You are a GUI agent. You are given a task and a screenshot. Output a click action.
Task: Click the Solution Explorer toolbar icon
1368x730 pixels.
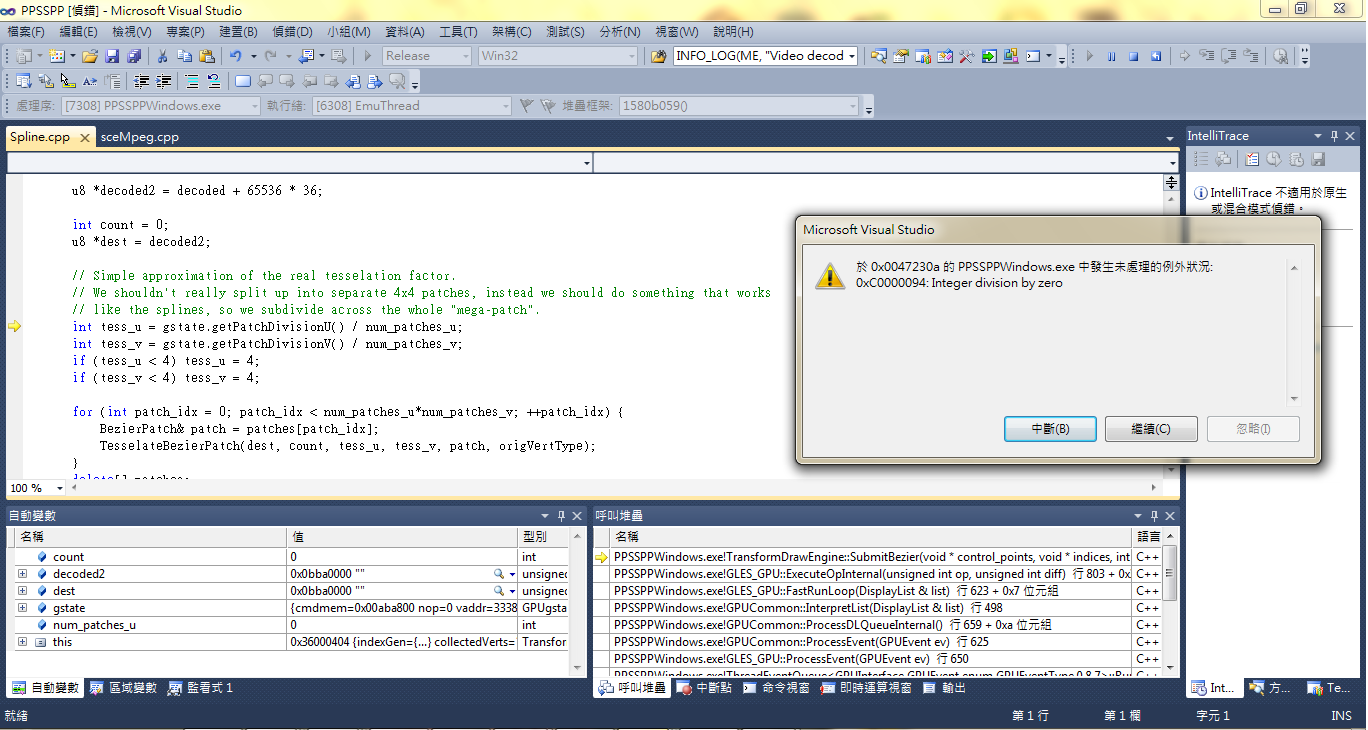tap(878, 56)
